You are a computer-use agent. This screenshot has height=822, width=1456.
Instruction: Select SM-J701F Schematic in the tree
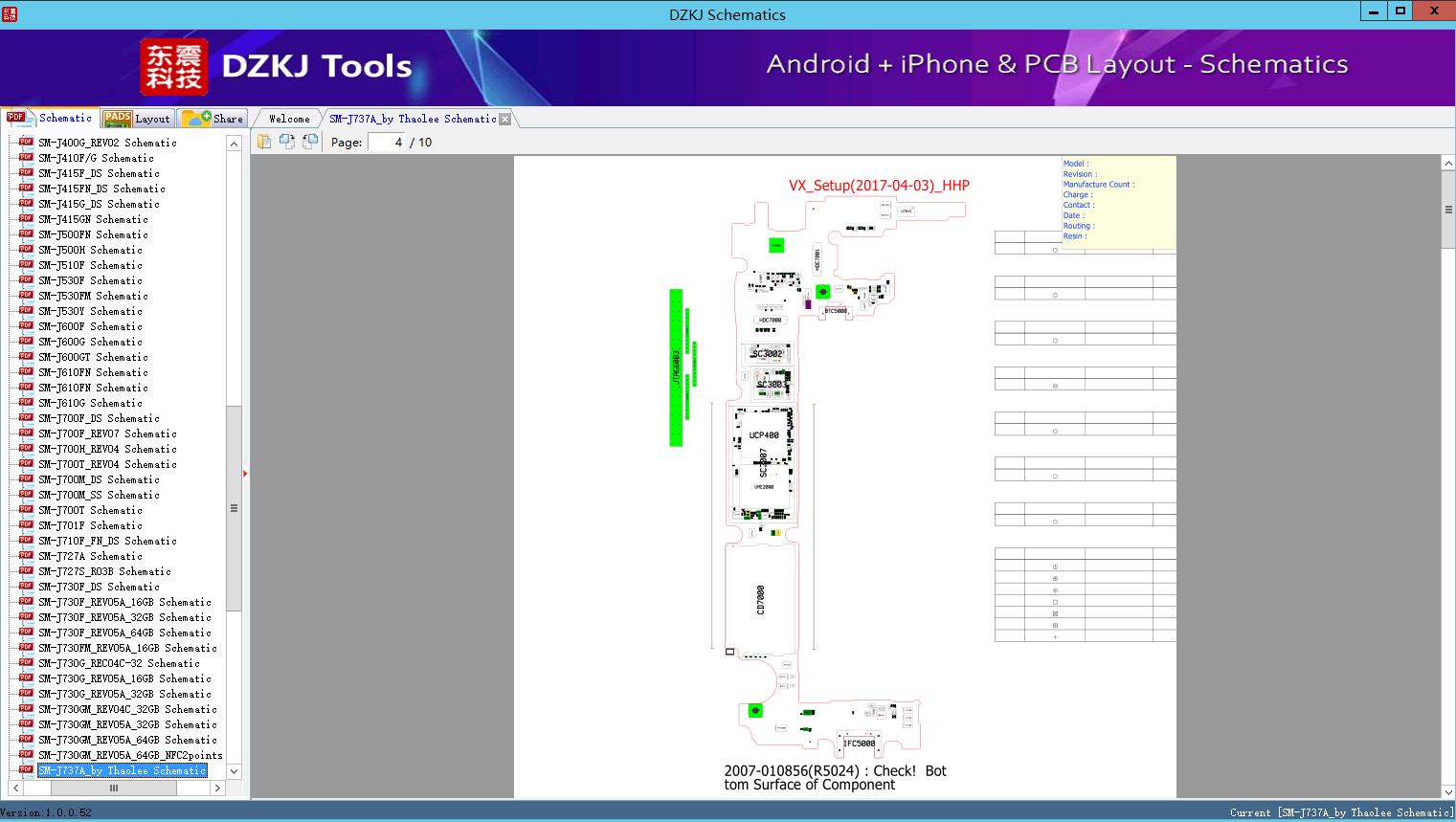pyautogui.click(x=90, y=525)
